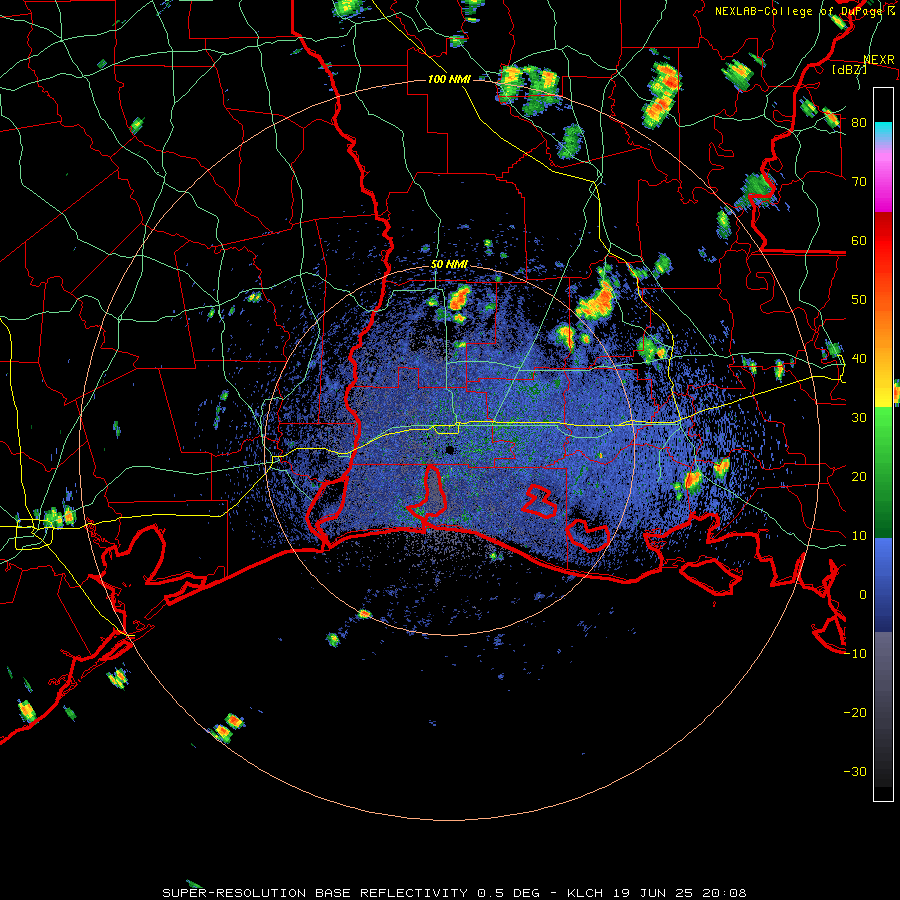Click the 30 value on the dBZ scale
The width and height of the screenshot is (900, 900).
[x=859, y=417]
